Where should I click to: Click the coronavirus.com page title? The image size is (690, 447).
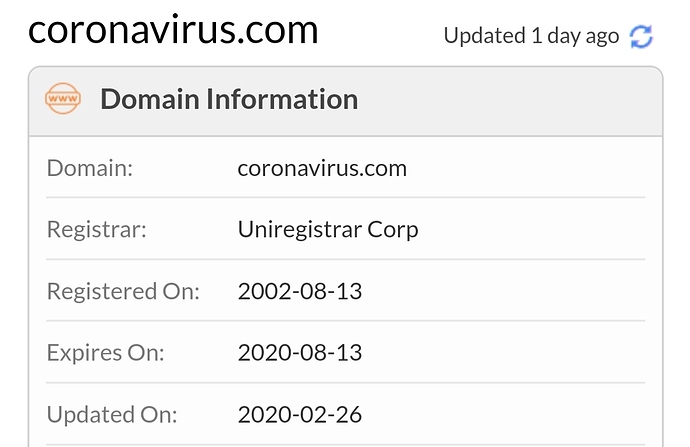(173, 30)
